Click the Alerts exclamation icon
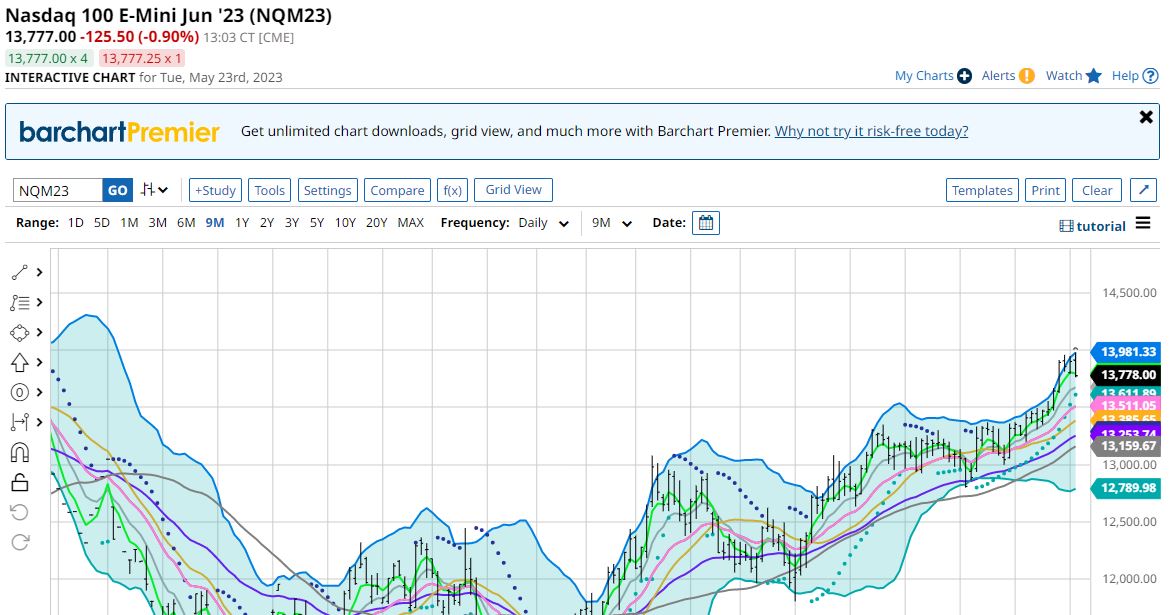The width and height of the screenshot is (1171, 615). [1027, 76]
